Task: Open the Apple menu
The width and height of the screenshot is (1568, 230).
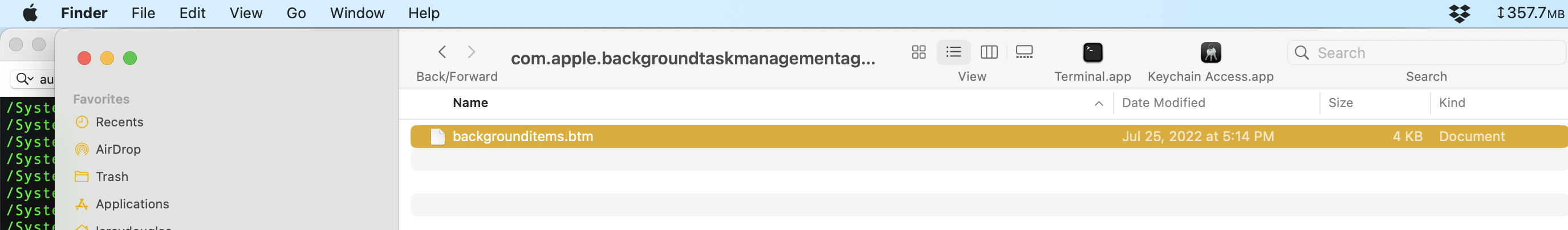Action: [x=30, y=13]
